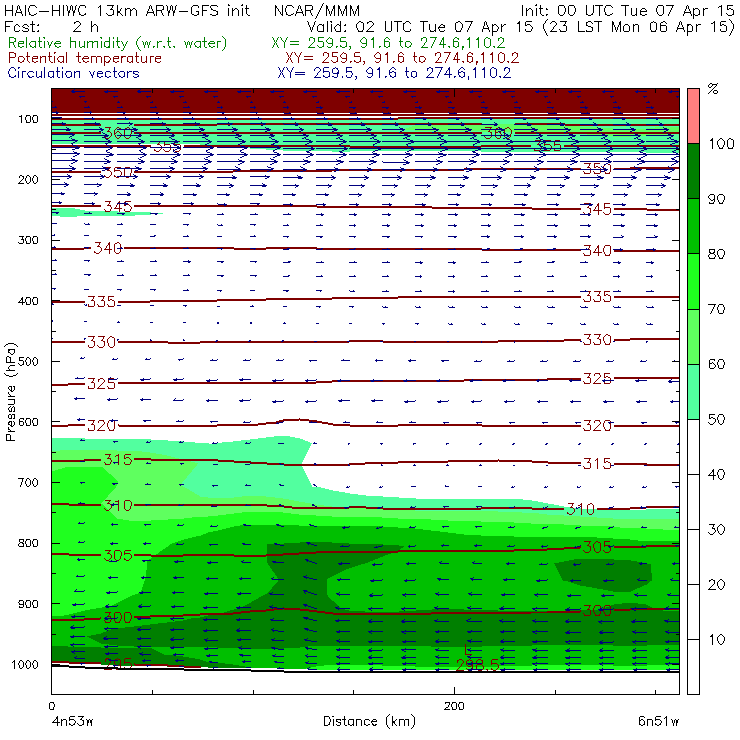Click the pink colorbar segment above 100

pos(693,116)
